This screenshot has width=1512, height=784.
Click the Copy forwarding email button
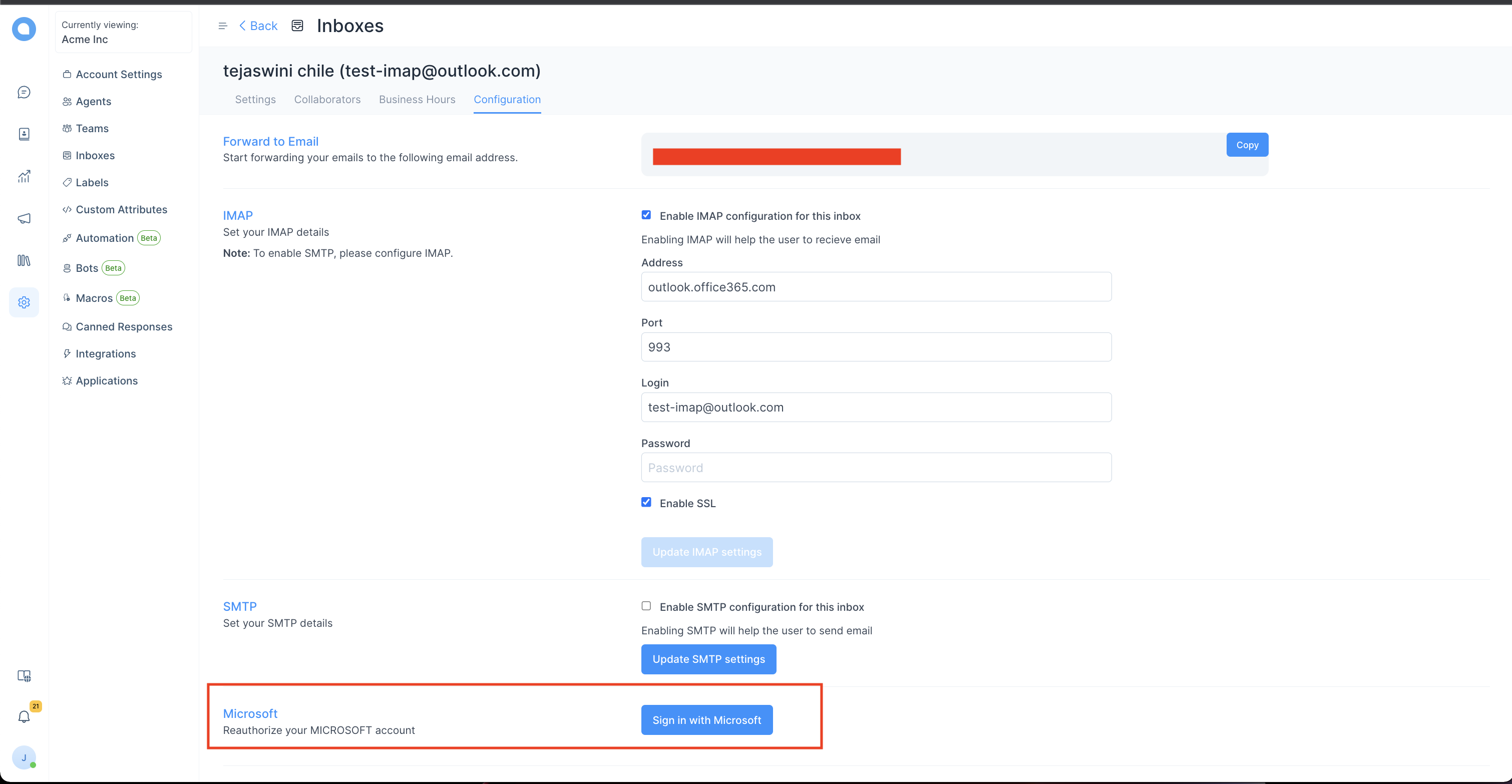tap(1247, 145)
